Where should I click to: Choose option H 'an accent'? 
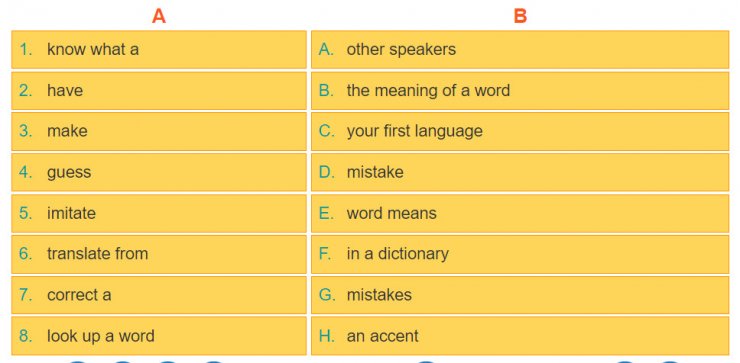[x=520, y=336]
